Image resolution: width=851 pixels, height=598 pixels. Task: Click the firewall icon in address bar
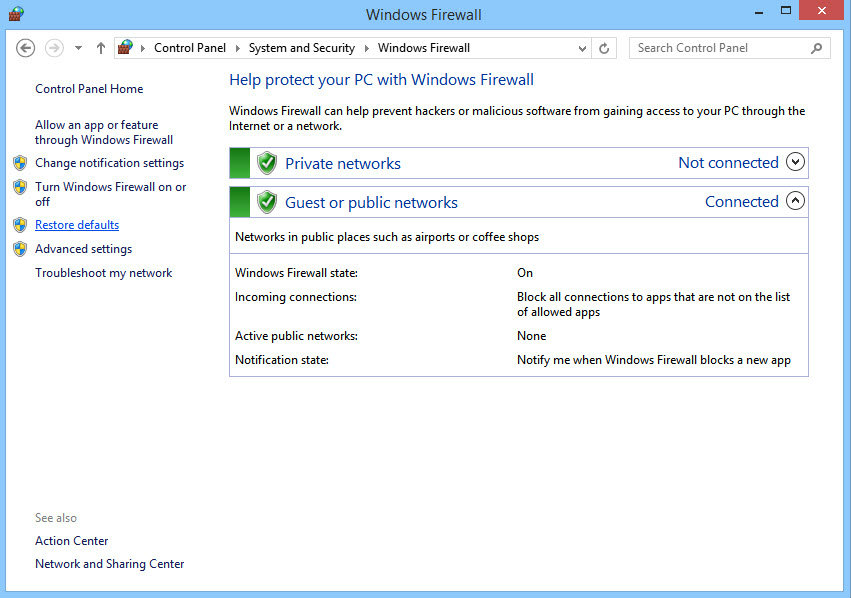[125, 48]
